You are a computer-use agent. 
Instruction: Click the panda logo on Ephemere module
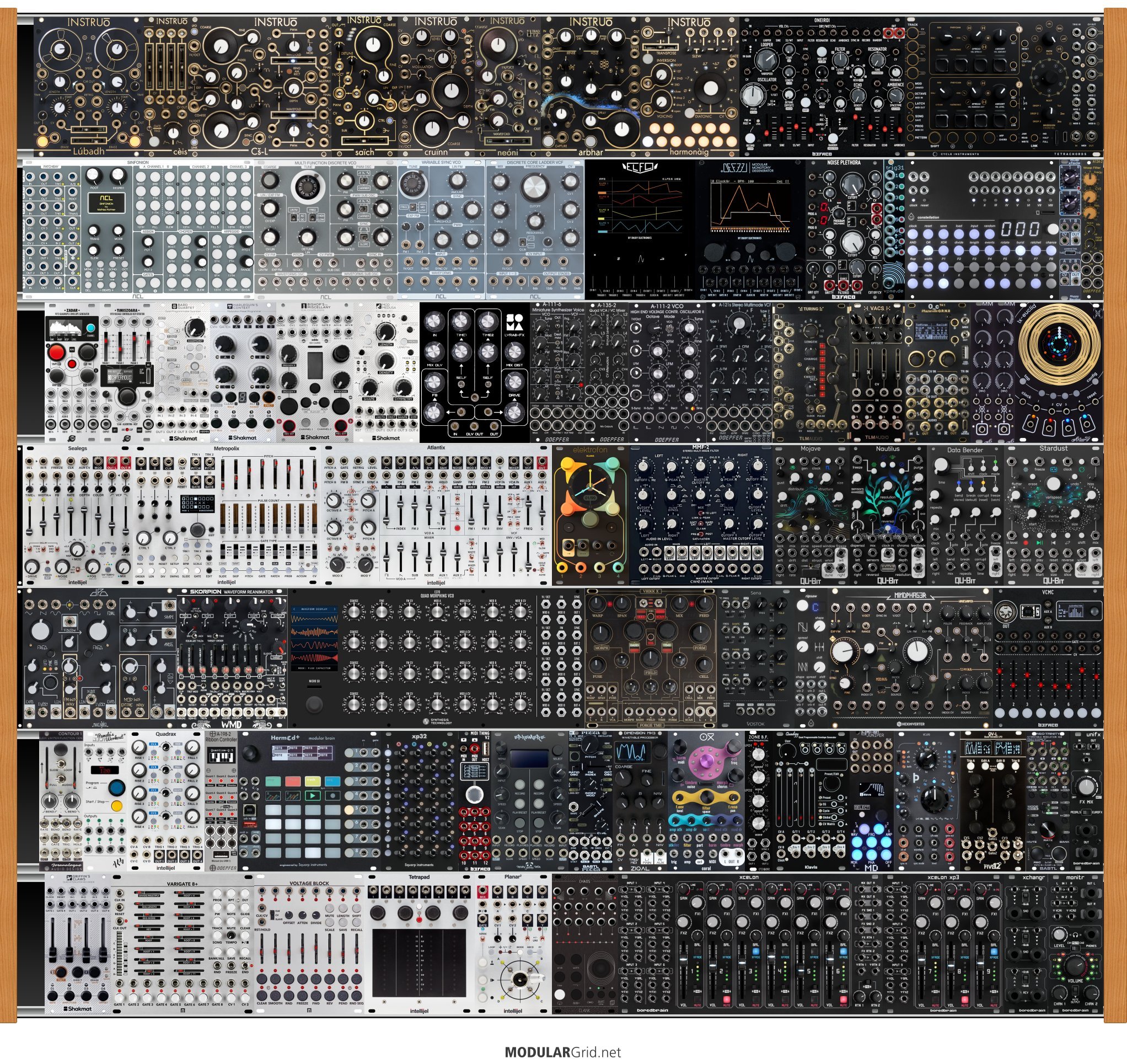[528, 867]
